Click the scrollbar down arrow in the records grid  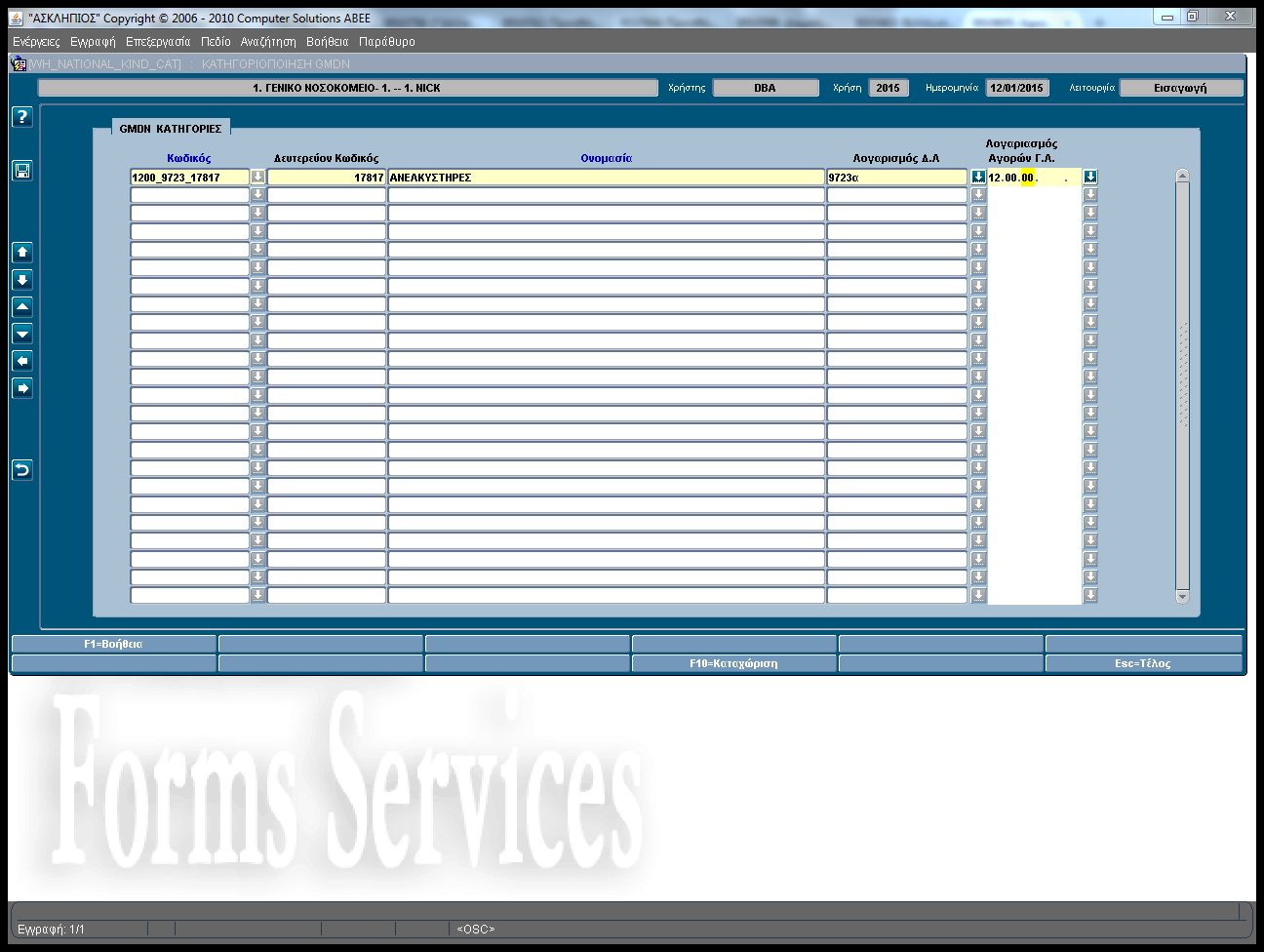1182,597
